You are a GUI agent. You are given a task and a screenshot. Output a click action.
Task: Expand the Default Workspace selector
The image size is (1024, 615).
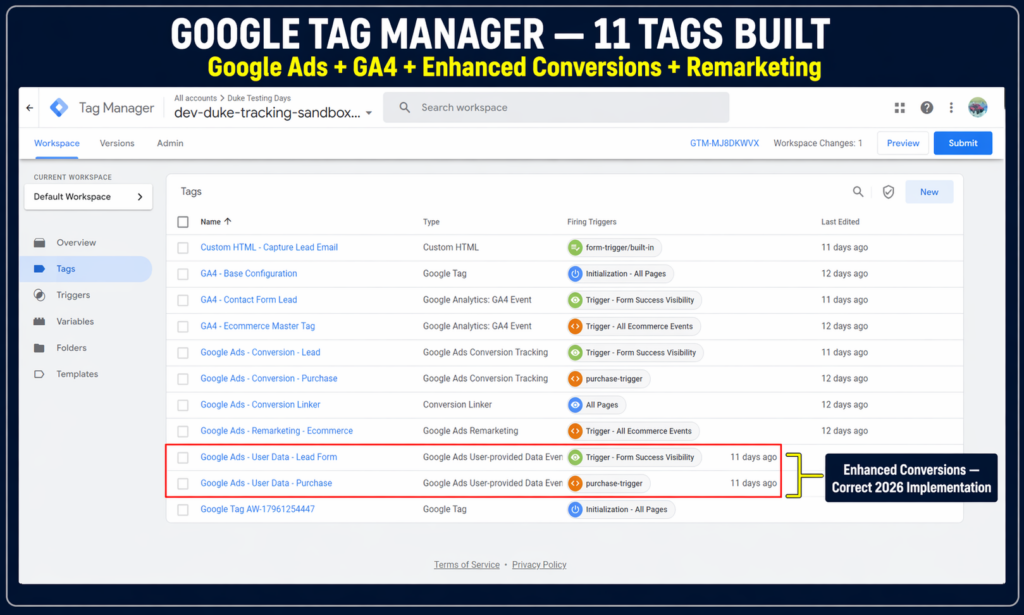(88, 197)
